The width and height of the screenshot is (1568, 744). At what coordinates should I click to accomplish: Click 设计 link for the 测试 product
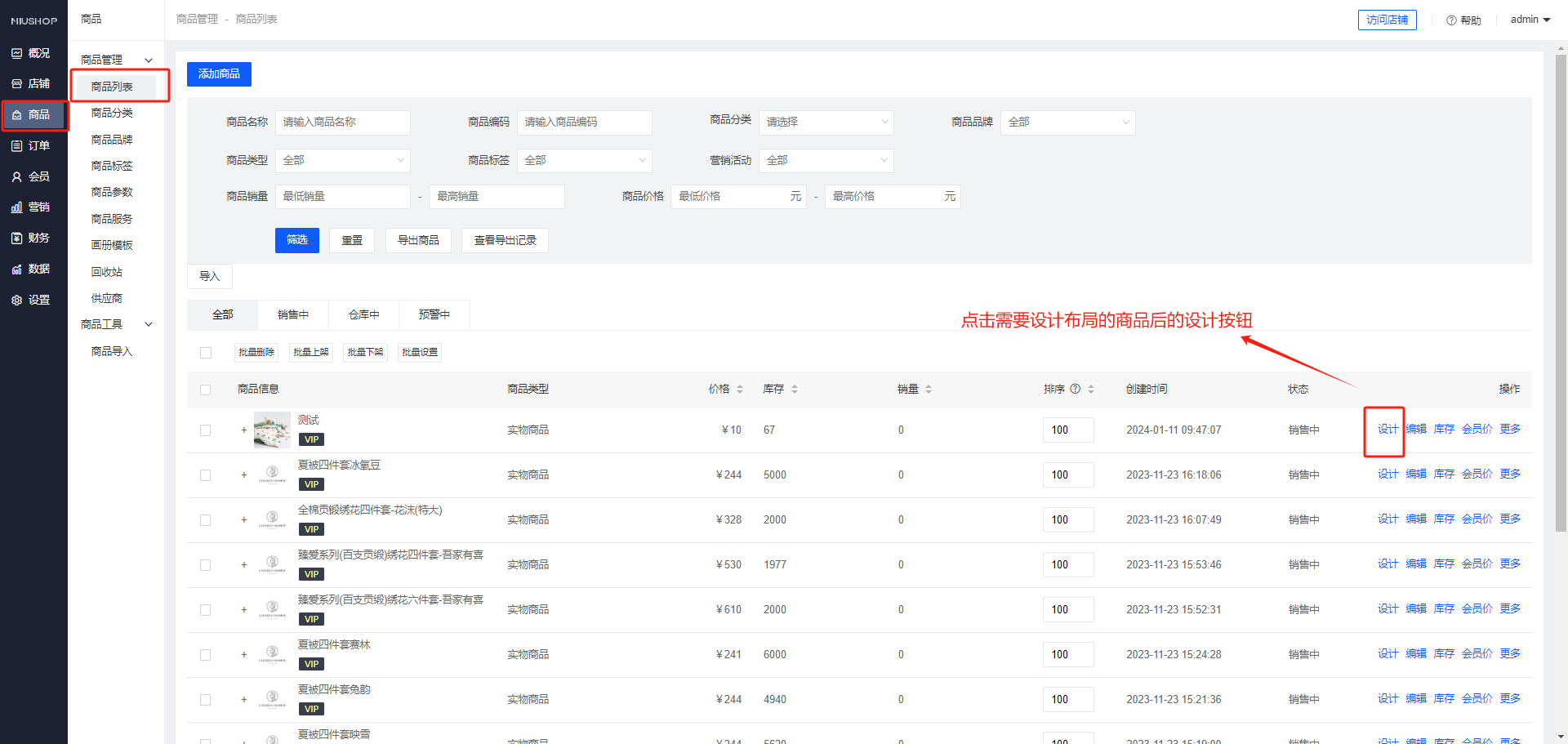tap(1388, 430)
